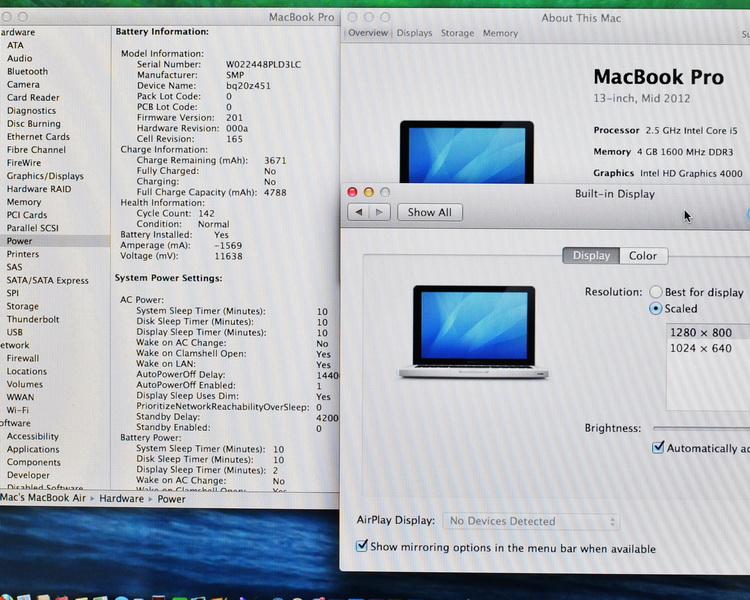Select Applications in the sidebar
Screen dimensions: 750x600
pos(33,449)
